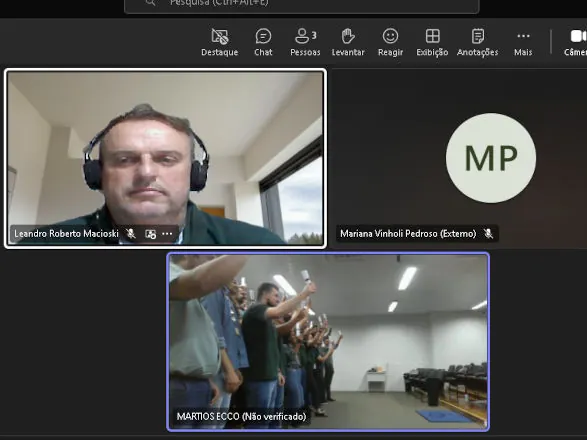Click the Mariana Vinholi Pedroso name label
Screen dimensions: 587x440
[408, 234]
